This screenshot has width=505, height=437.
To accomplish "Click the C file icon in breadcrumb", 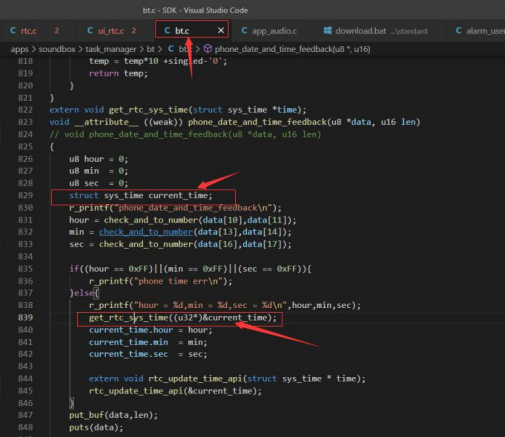I will tap(171, 49).
